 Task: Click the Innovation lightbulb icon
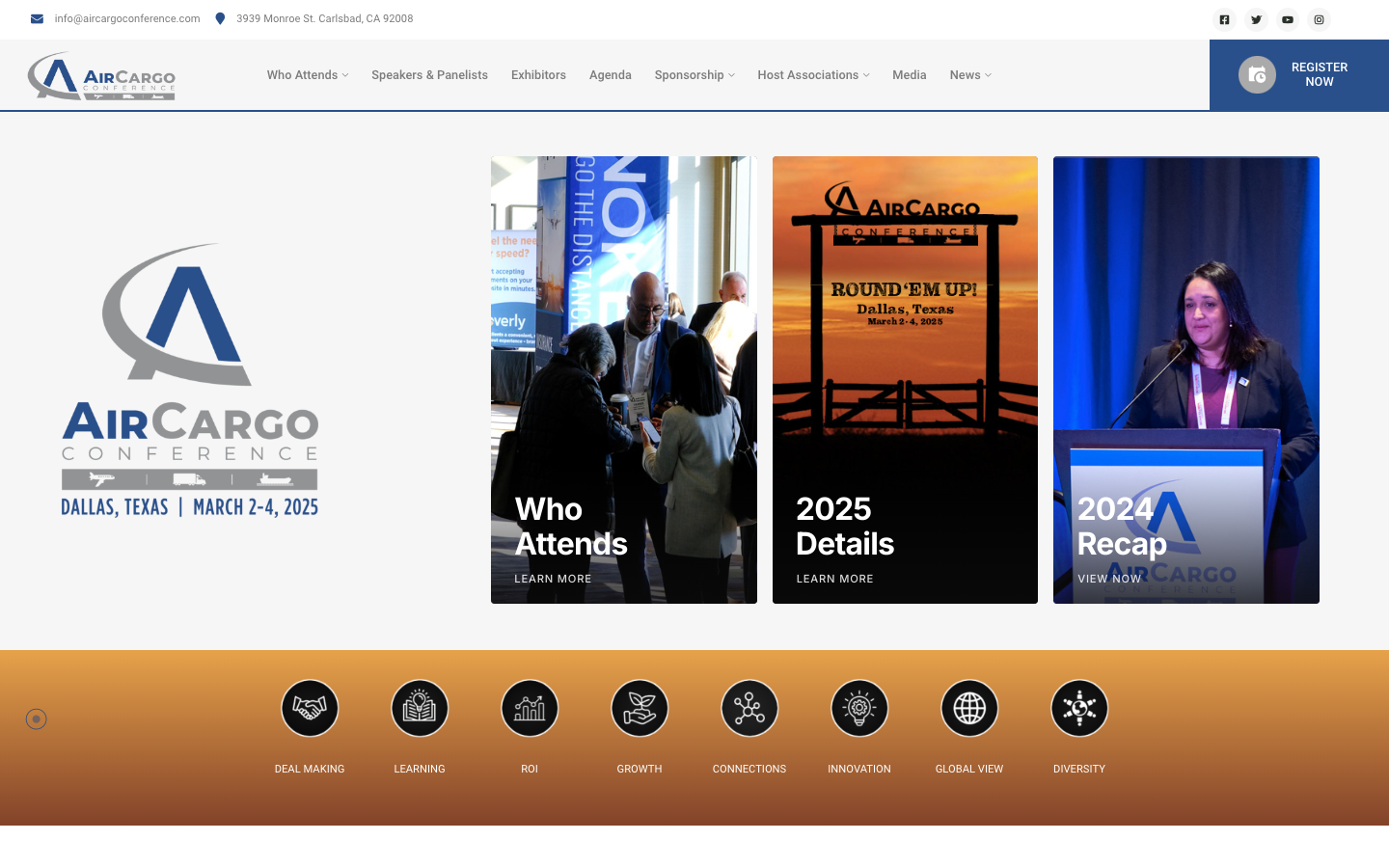[859, 709]
